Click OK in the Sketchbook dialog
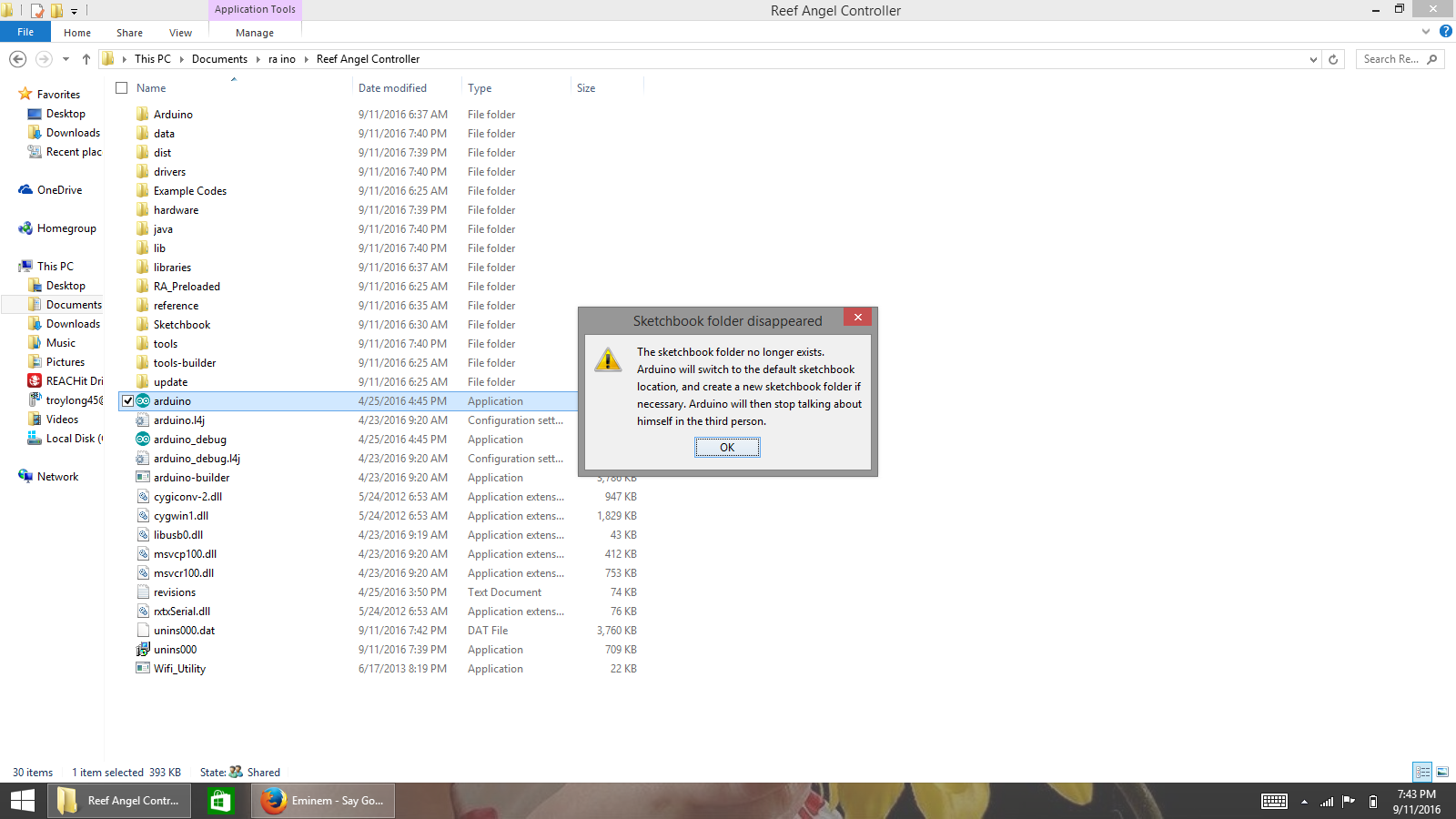The height and width of the screenshot is (819, 1456). click(x=727, y=448)
